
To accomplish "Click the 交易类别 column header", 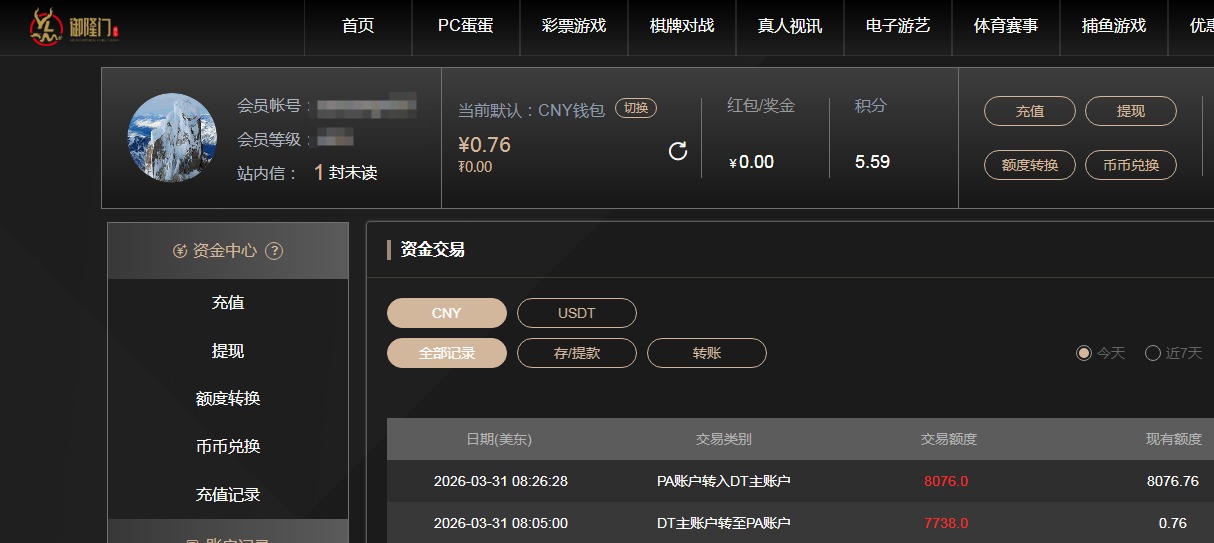I will click(x=724, y=439).
